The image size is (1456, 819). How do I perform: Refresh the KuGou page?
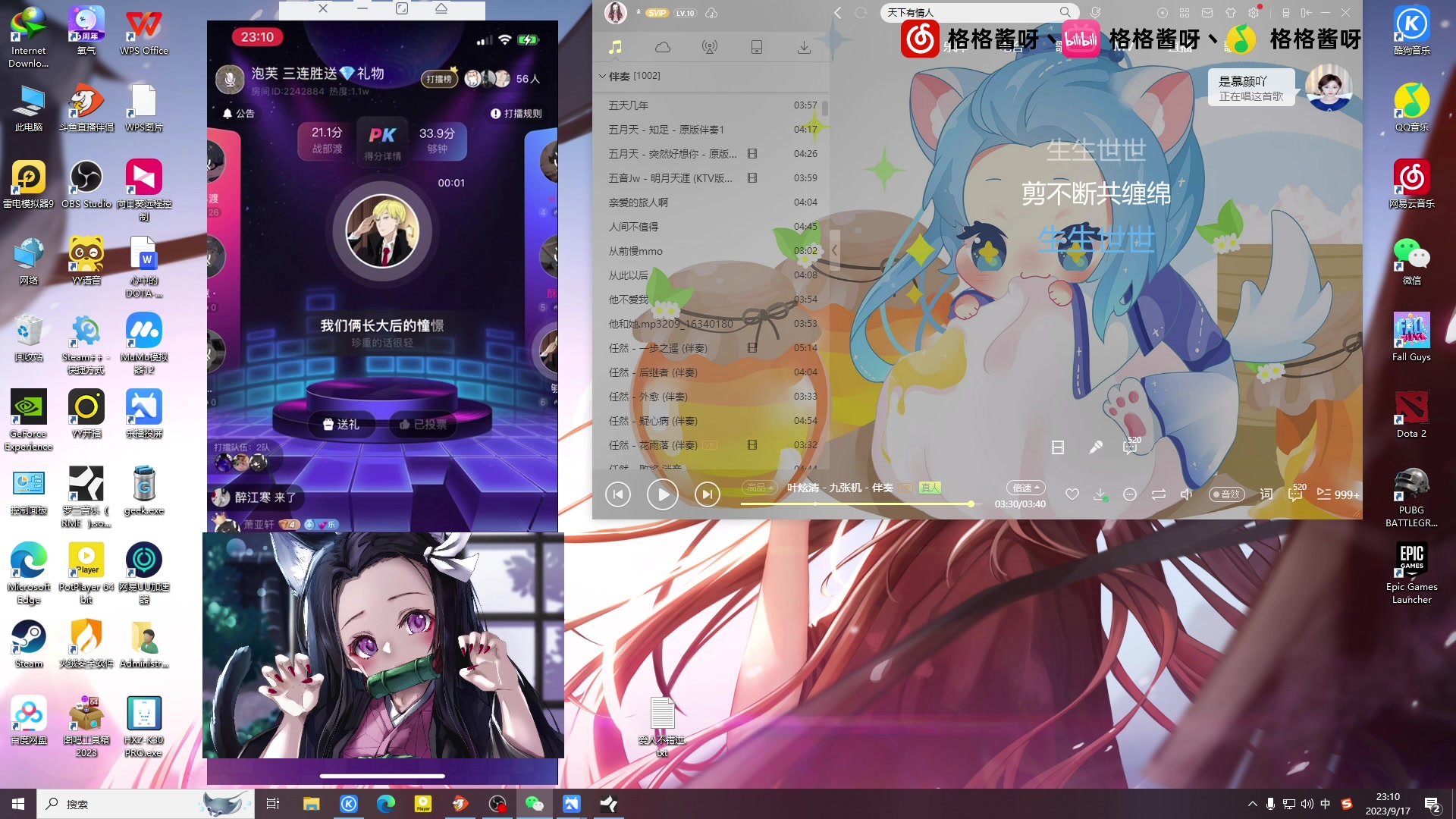[x=861, y=13]
